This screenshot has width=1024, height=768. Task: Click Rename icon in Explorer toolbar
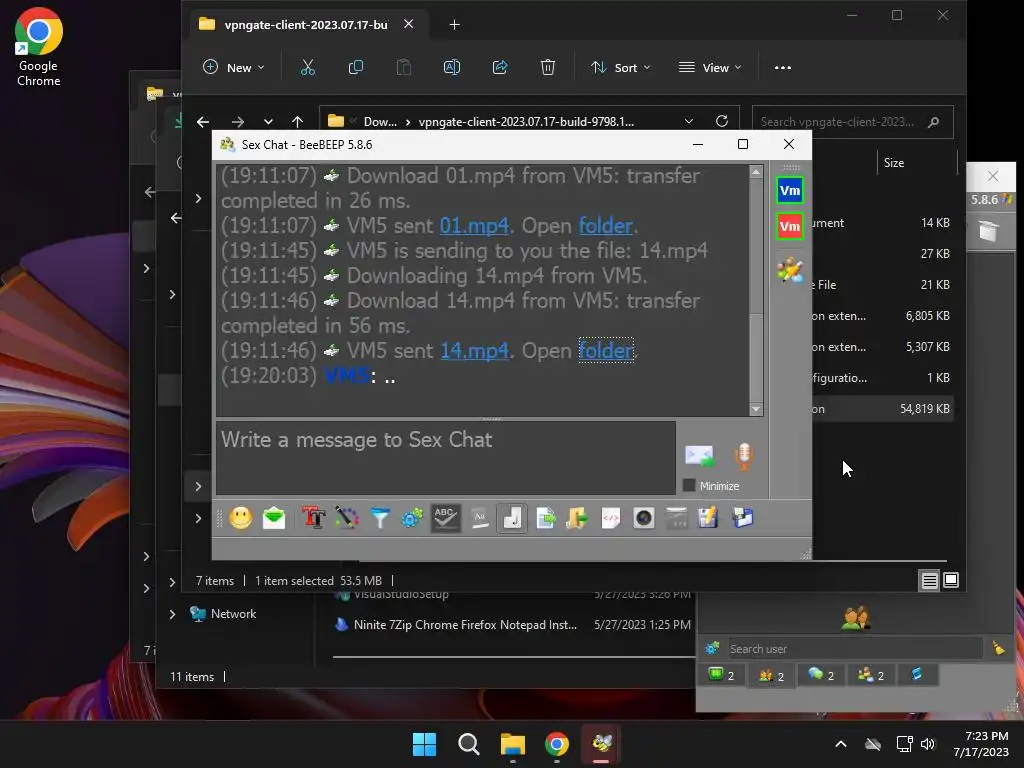[x=452, y=67]
